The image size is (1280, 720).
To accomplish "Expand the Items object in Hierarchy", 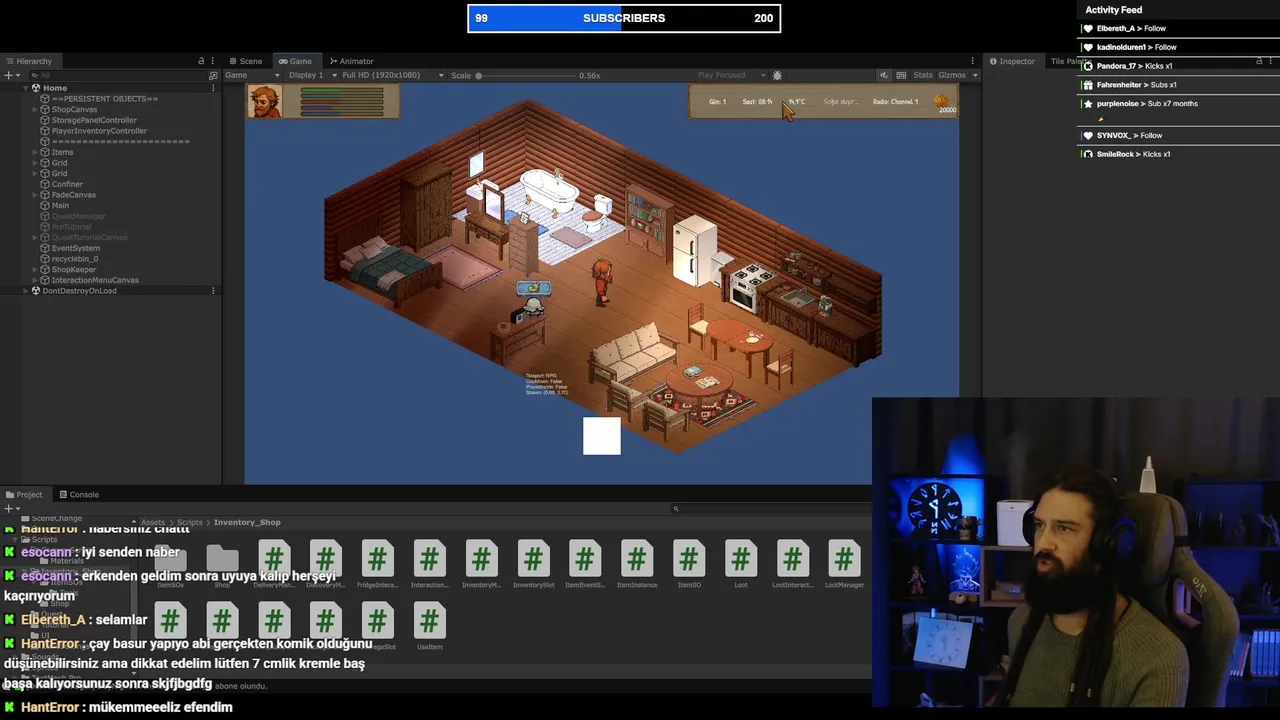I will tap(35, 152).
